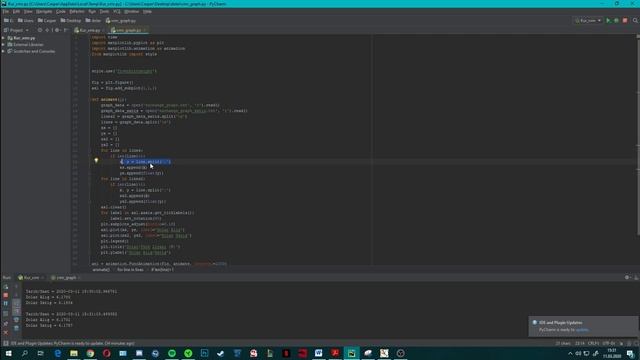Open the run configuration dropdown
Image resolution: width=640 pixels, height=360 pixels.
[x=588, y=20]
